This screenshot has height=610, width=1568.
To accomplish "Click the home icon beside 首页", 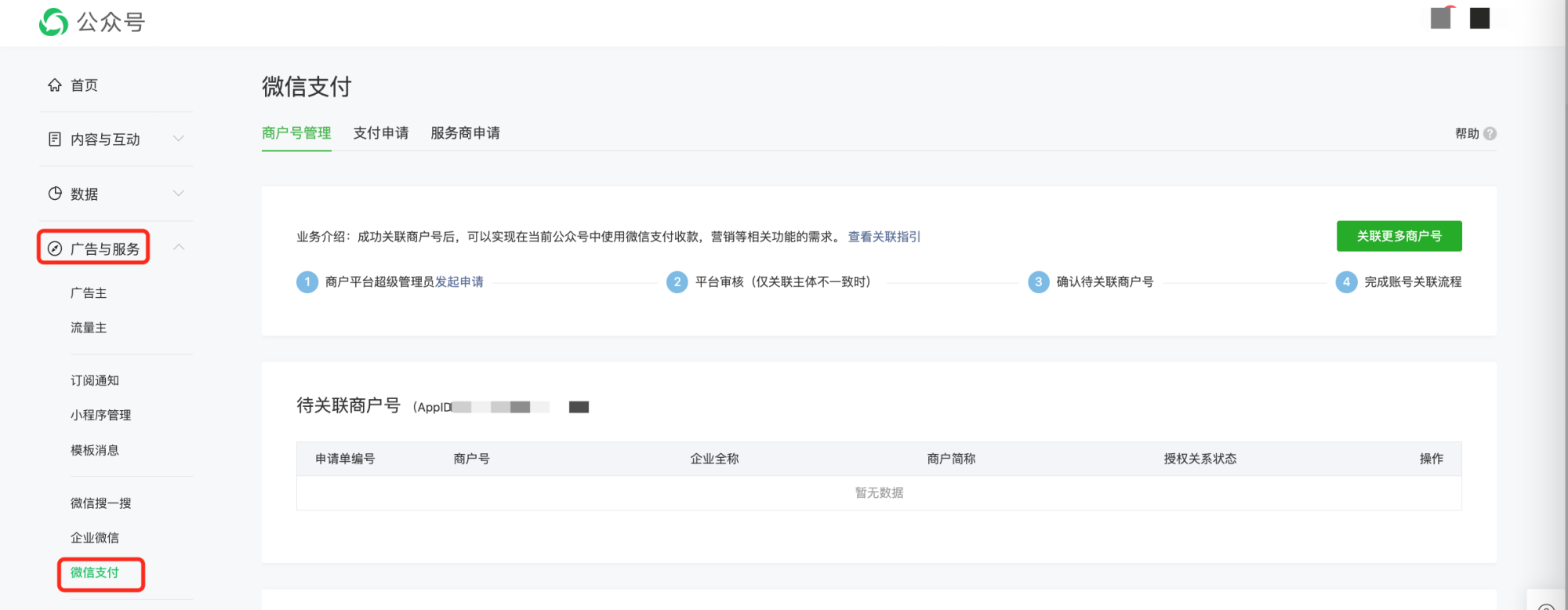I will tap(55, 85).
